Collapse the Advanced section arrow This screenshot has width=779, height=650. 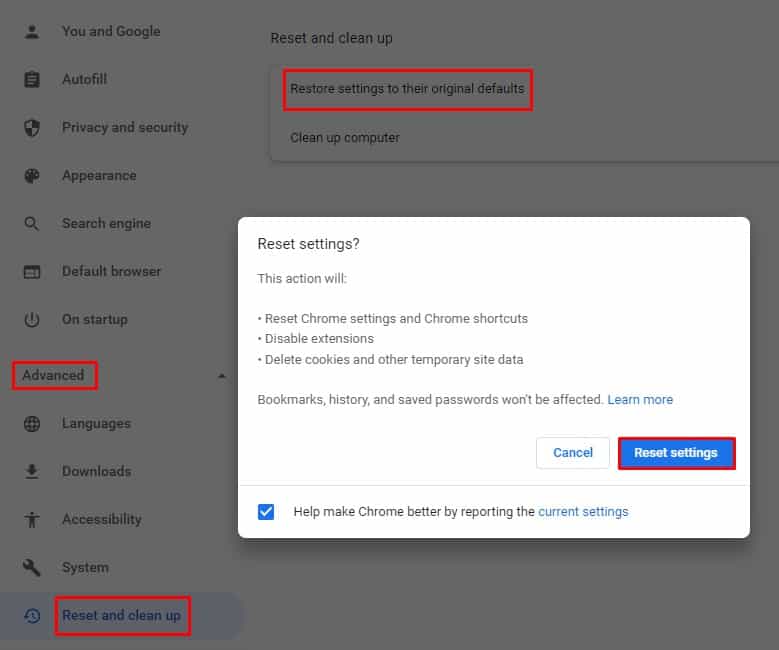[222, 376]
